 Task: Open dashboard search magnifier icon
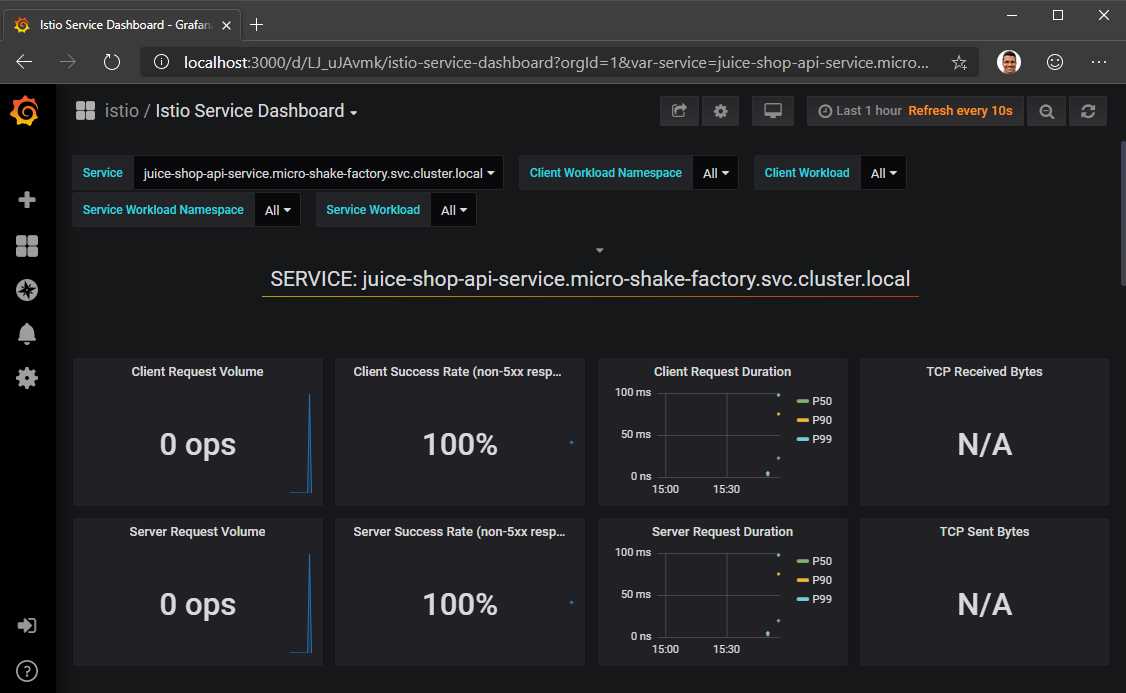(x=1046, y=111)
